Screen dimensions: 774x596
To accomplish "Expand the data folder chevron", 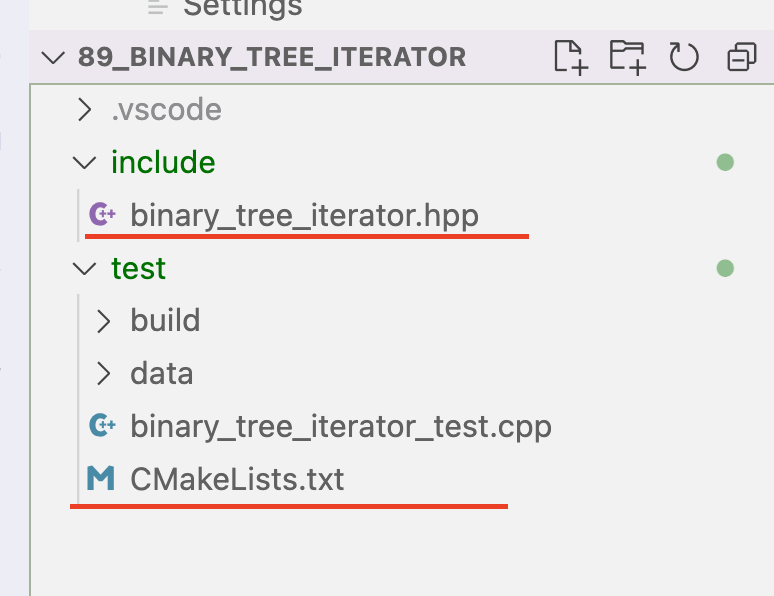I will pos(104,373).
